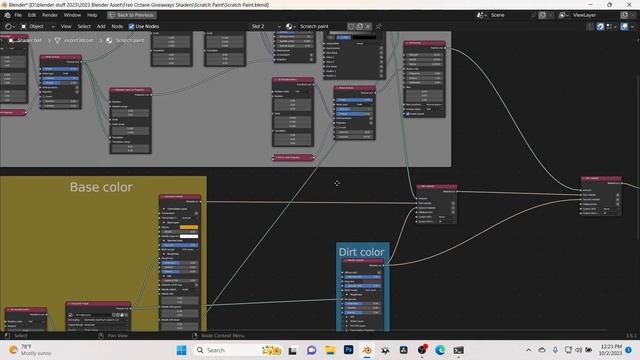Browse materials with the sphere icon
Image resolution: width=640 pixels, height=360 pixels.
pyautogui.click(x=291, y=27)
